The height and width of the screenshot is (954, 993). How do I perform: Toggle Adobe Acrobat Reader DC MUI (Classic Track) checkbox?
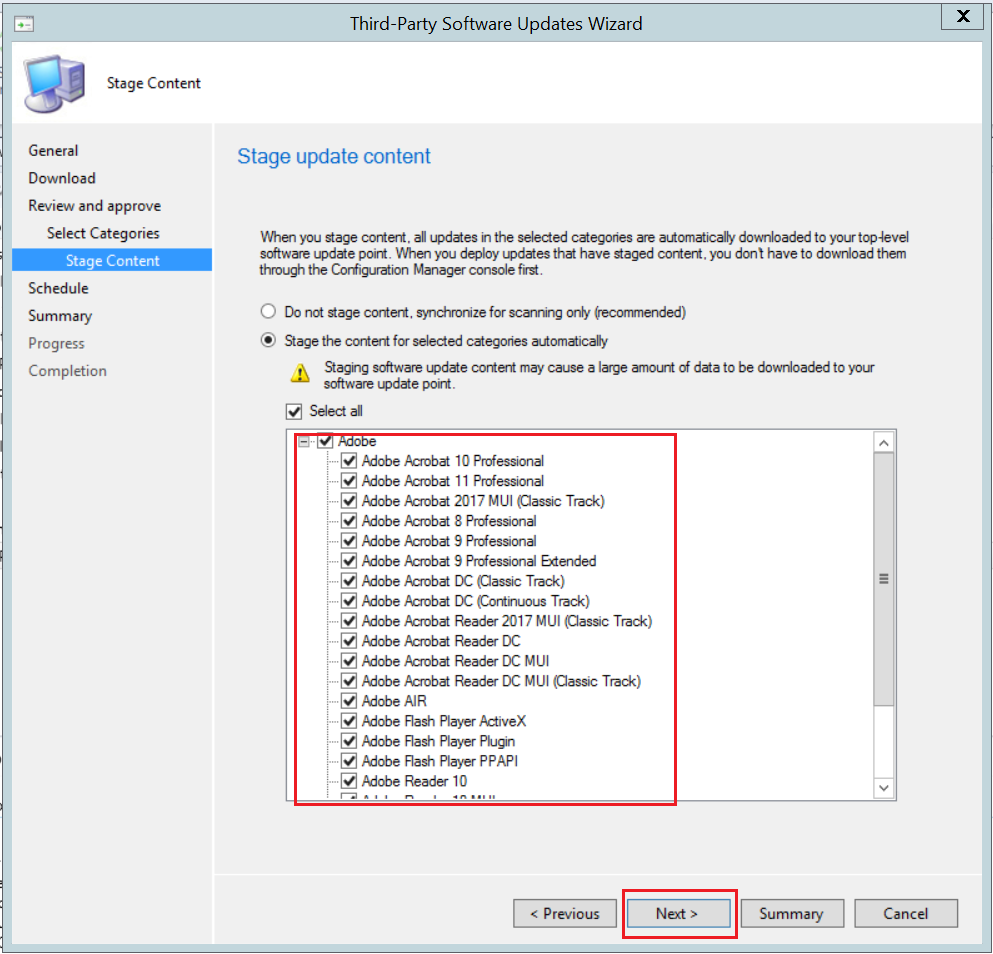pyautogui.click(x=349, y=681)
